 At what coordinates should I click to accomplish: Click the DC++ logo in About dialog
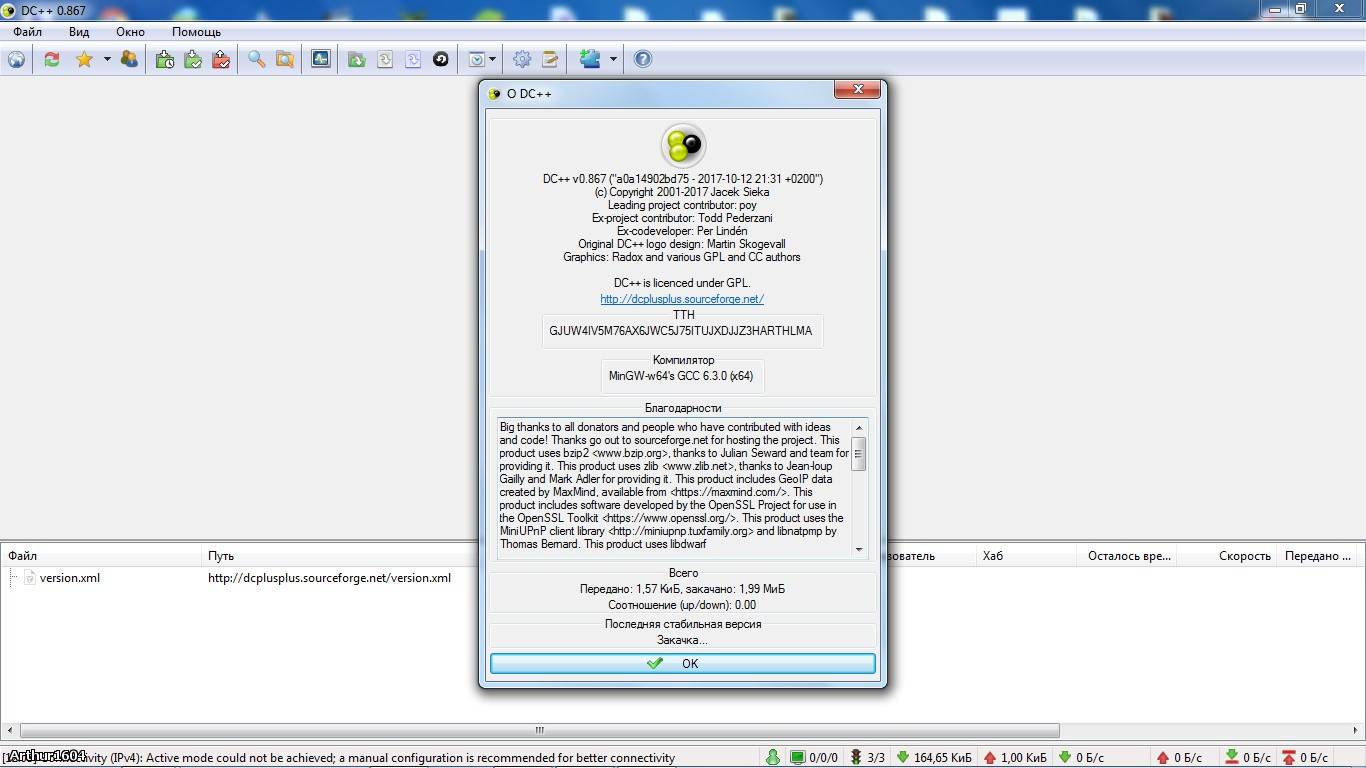683,146
